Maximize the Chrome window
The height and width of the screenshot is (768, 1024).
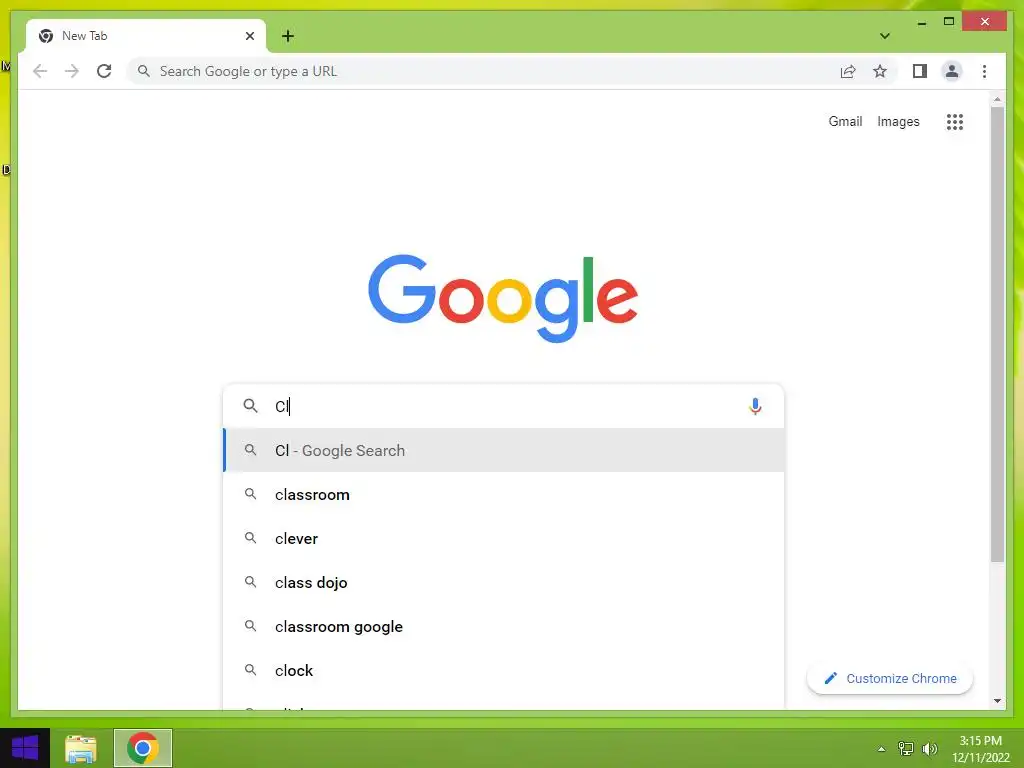949,22
